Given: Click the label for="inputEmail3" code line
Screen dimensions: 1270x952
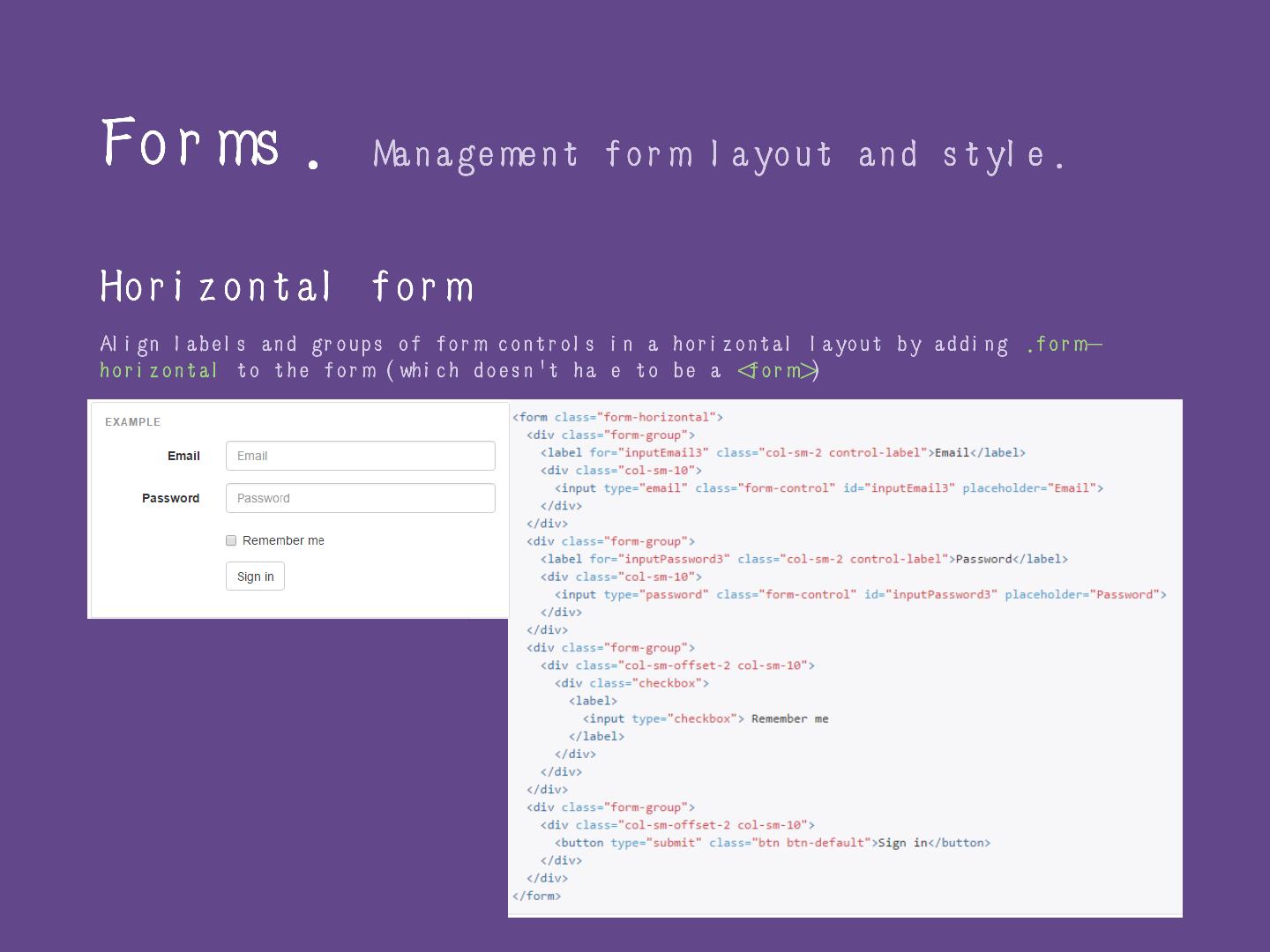Looking at the screenshot, I should pyautogui.click(x=783, y=452).
